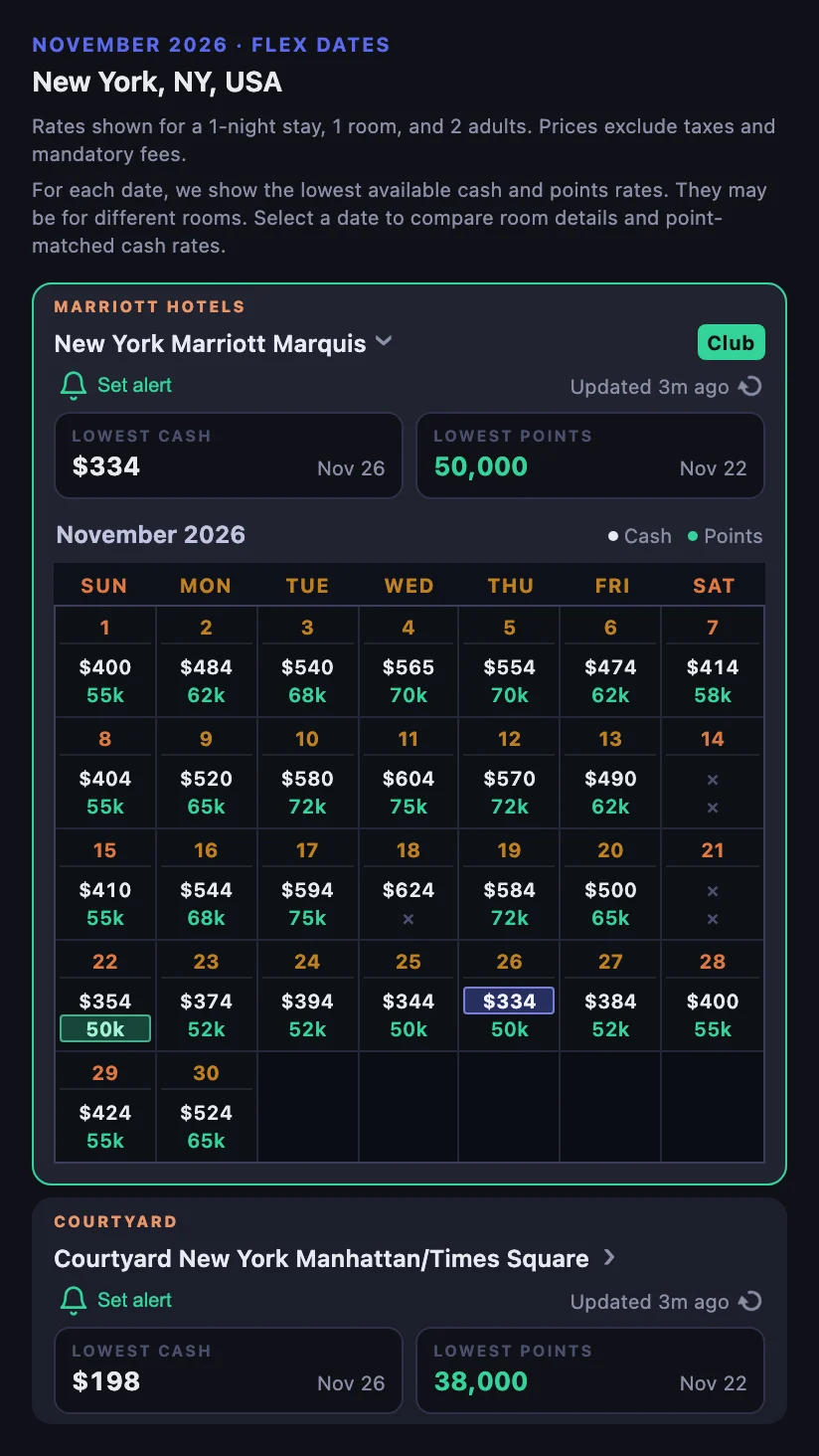This screenshot has width=819, height=1456.
Task: Click the SAT column header
Action: coord(714,586)
